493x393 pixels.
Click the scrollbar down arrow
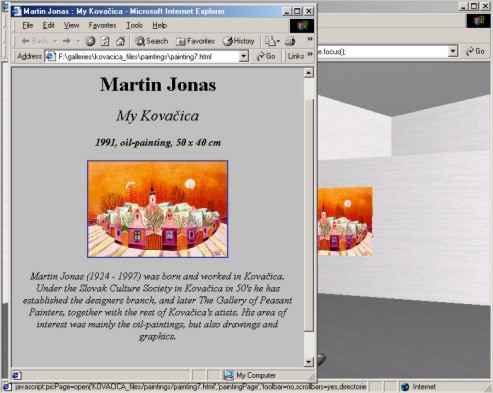[x=309, y=362]
